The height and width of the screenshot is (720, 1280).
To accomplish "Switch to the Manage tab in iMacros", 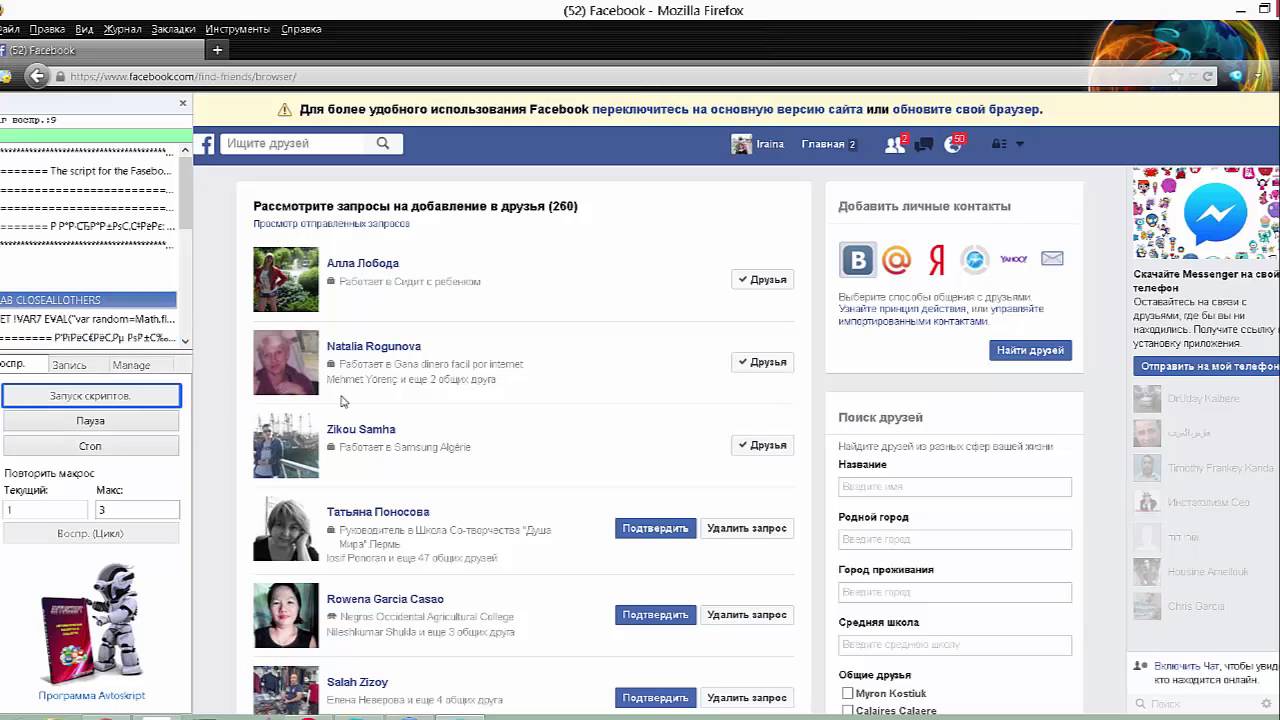I will click(131, 365).
